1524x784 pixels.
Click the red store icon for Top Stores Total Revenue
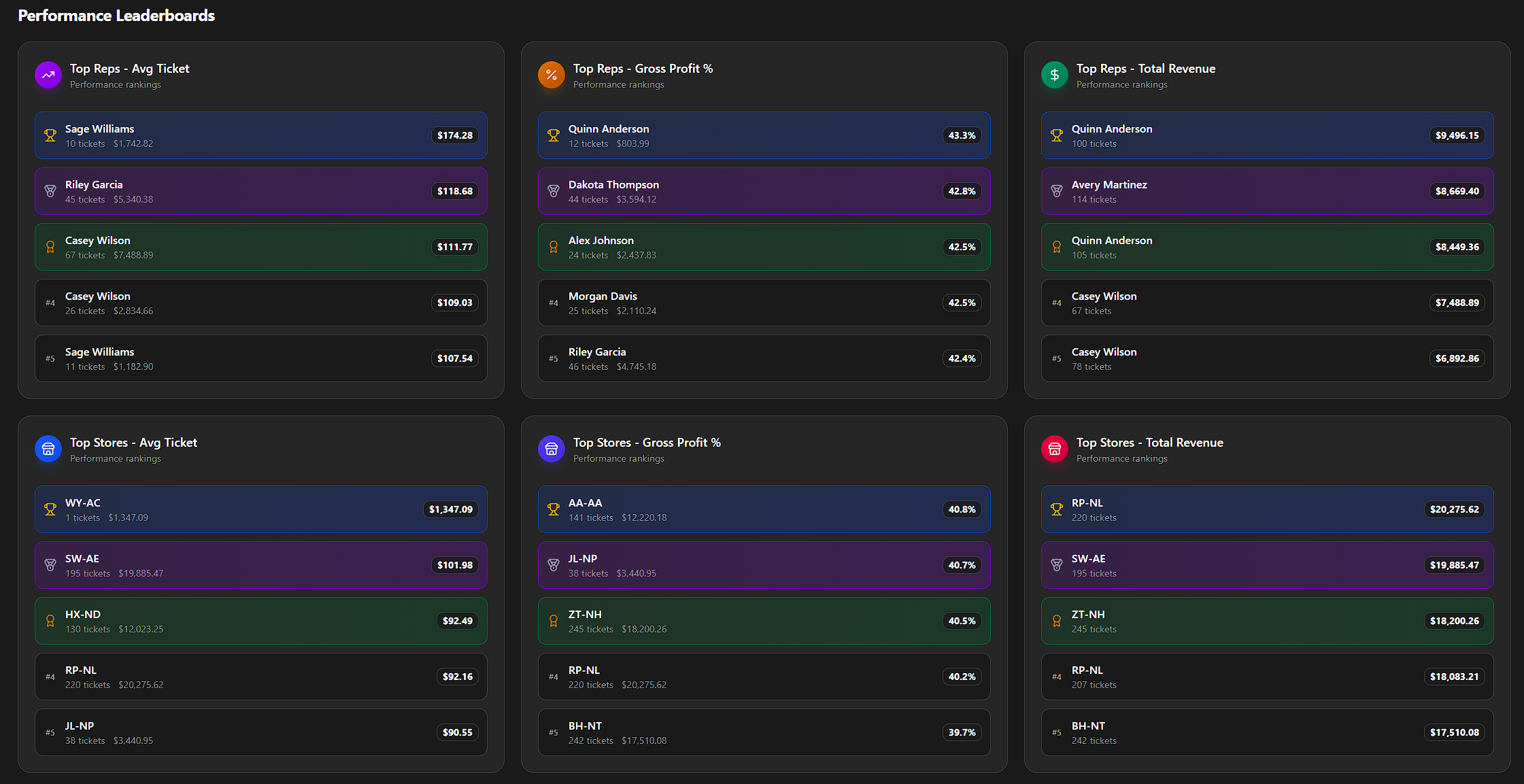tap(1055, 449)
